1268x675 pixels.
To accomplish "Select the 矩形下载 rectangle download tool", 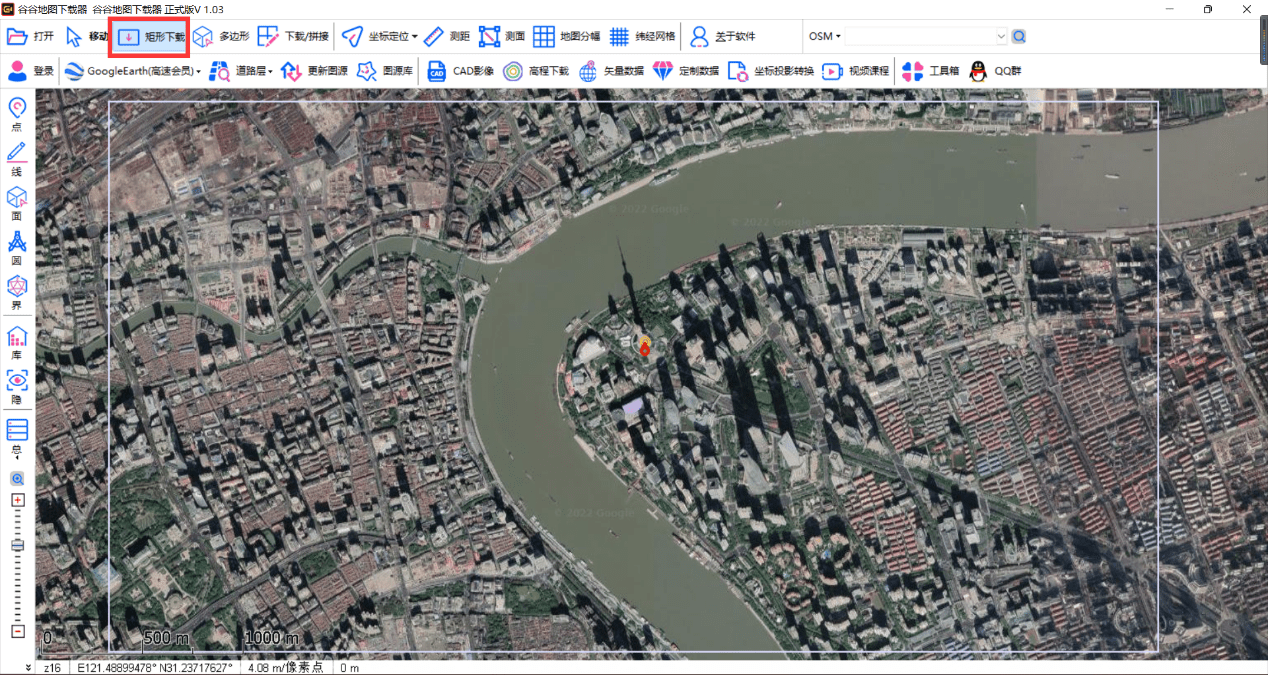I will click(x=150, y=37).
